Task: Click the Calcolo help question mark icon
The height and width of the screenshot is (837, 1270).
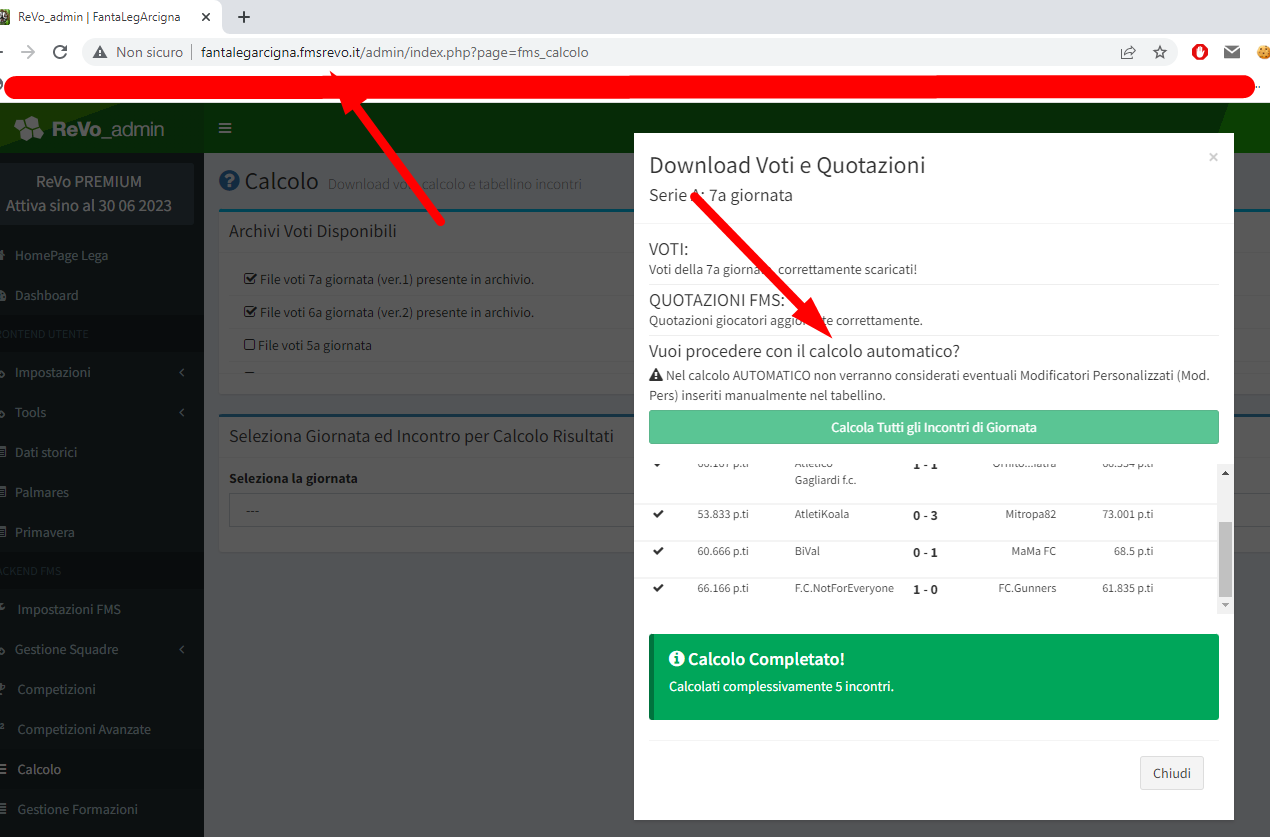Action: 229,181
